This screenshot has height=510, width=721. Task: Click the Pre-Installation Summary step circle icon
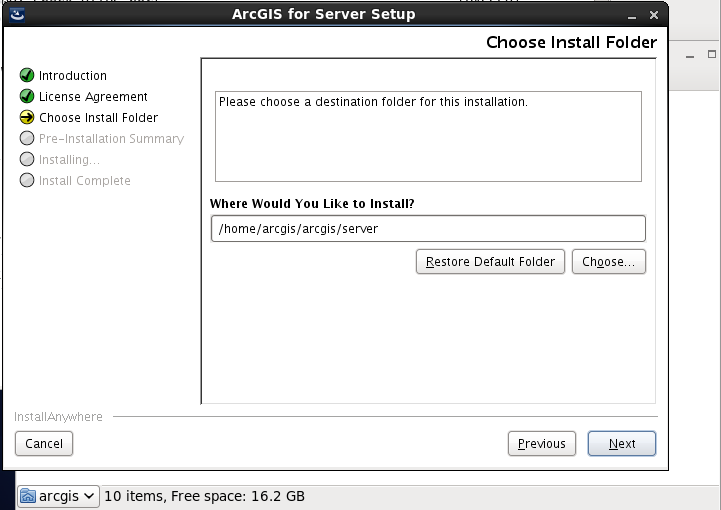pyautogui.click(x=27, y=138)
